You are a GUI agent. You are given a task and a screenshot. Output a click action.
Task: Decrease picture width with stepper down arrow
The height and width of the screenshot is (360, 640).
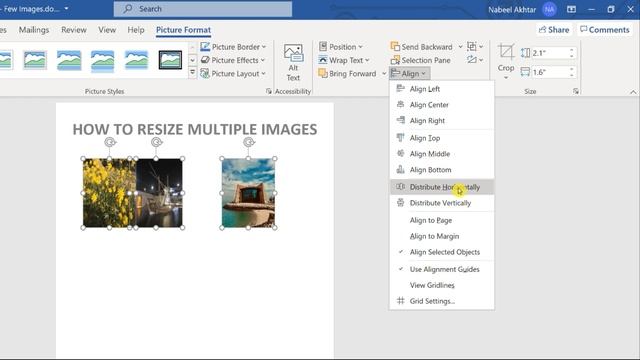pyautogui.click(x=571, y=75)
